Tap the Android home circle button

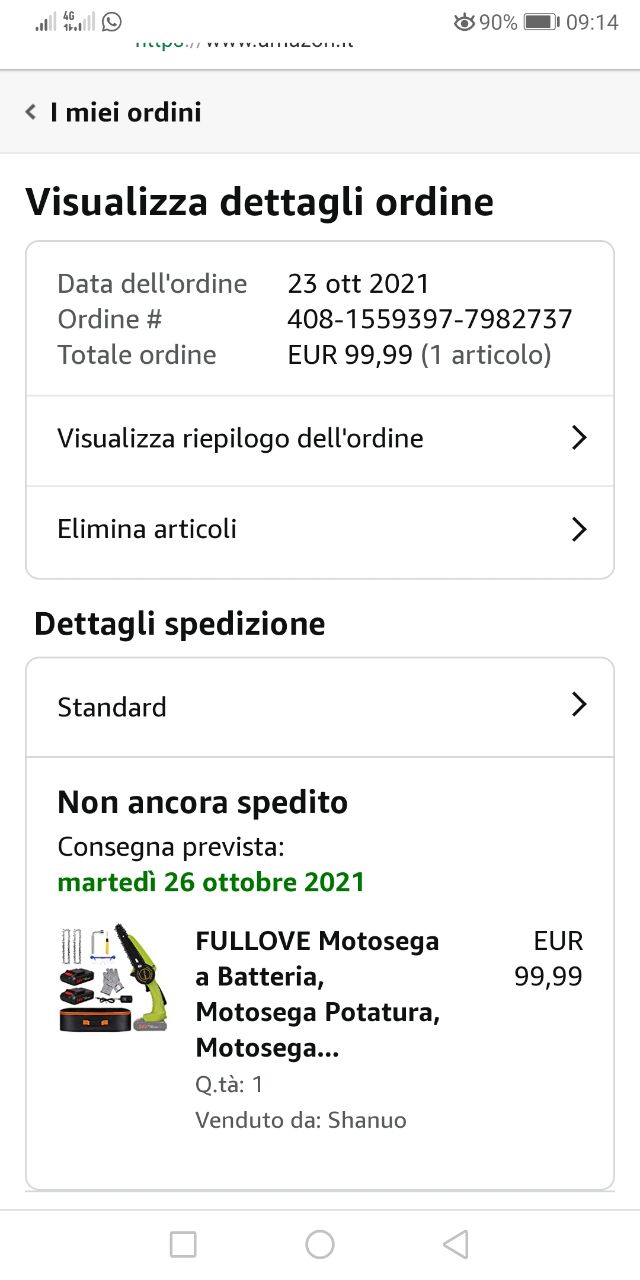coord(320,1244)
